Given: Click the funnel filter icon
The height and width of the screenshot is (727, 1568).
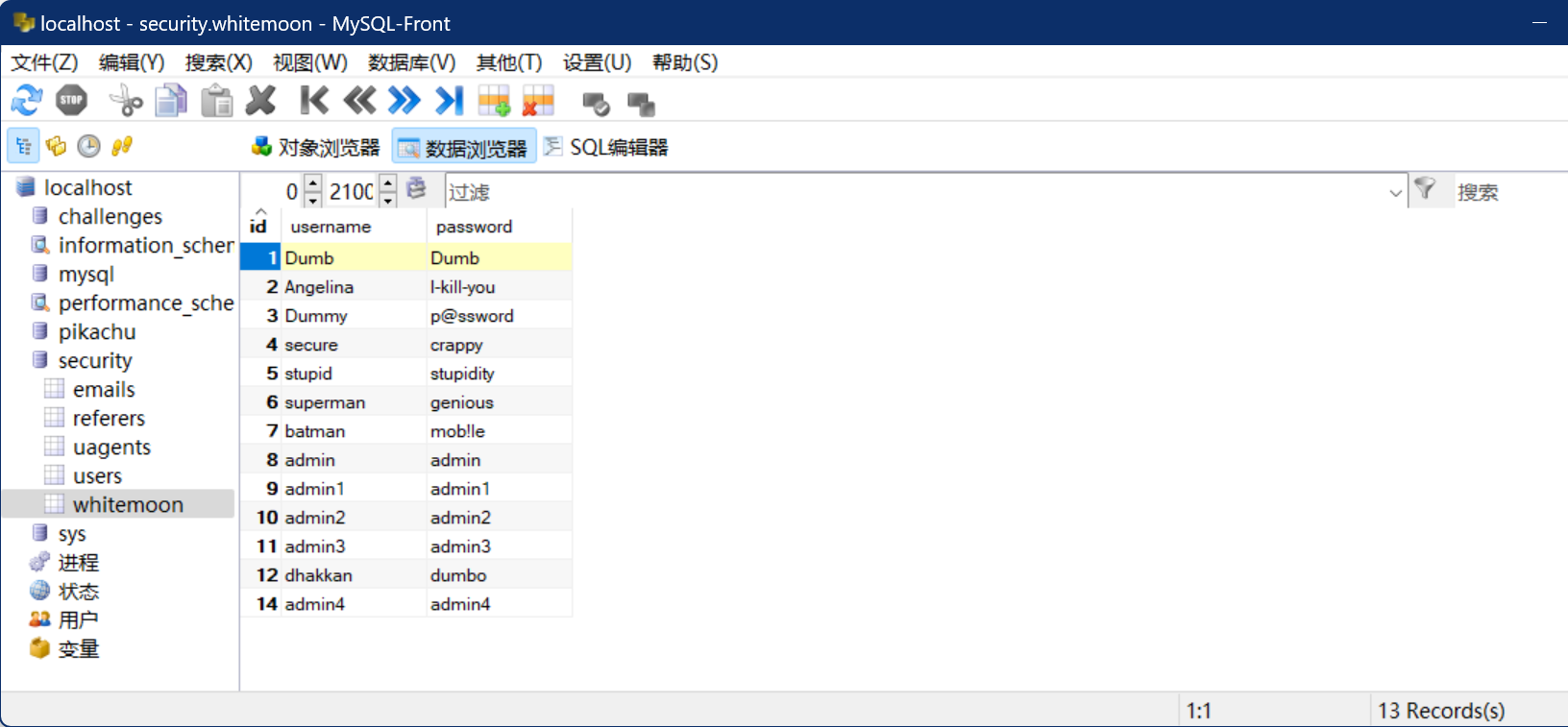Looking at the screenshot, I should pos(1425,189).
